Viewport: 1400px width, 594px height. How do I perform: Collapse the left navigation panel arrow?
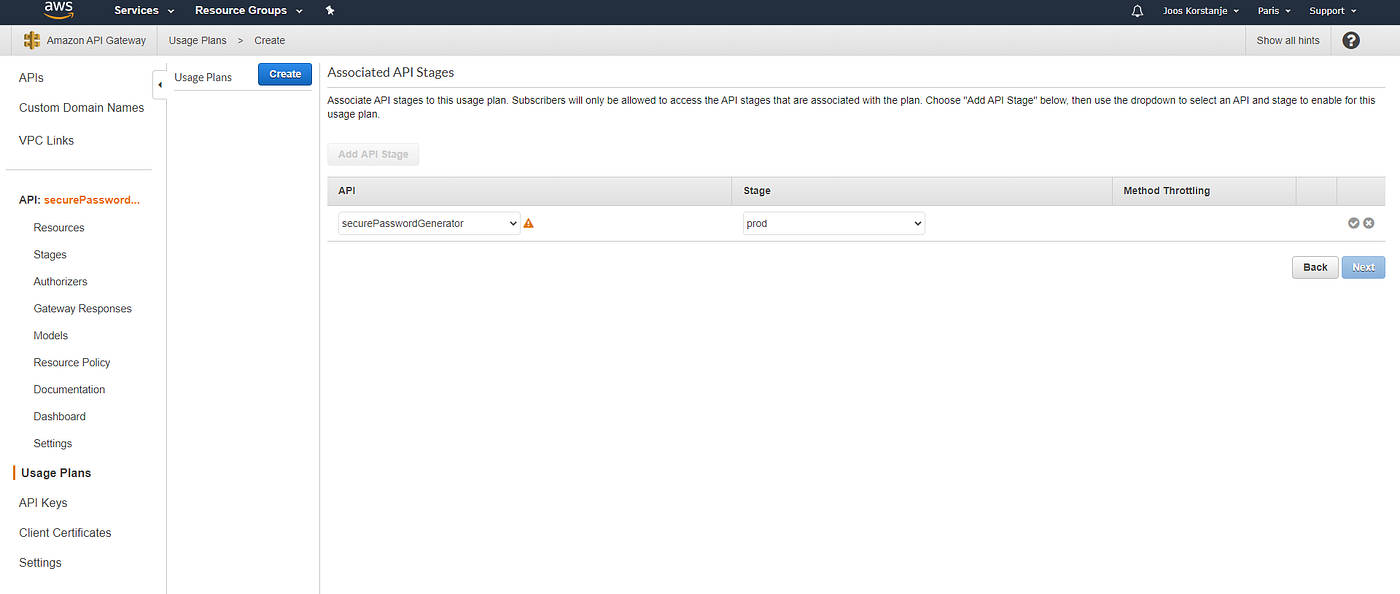[160, 85]
